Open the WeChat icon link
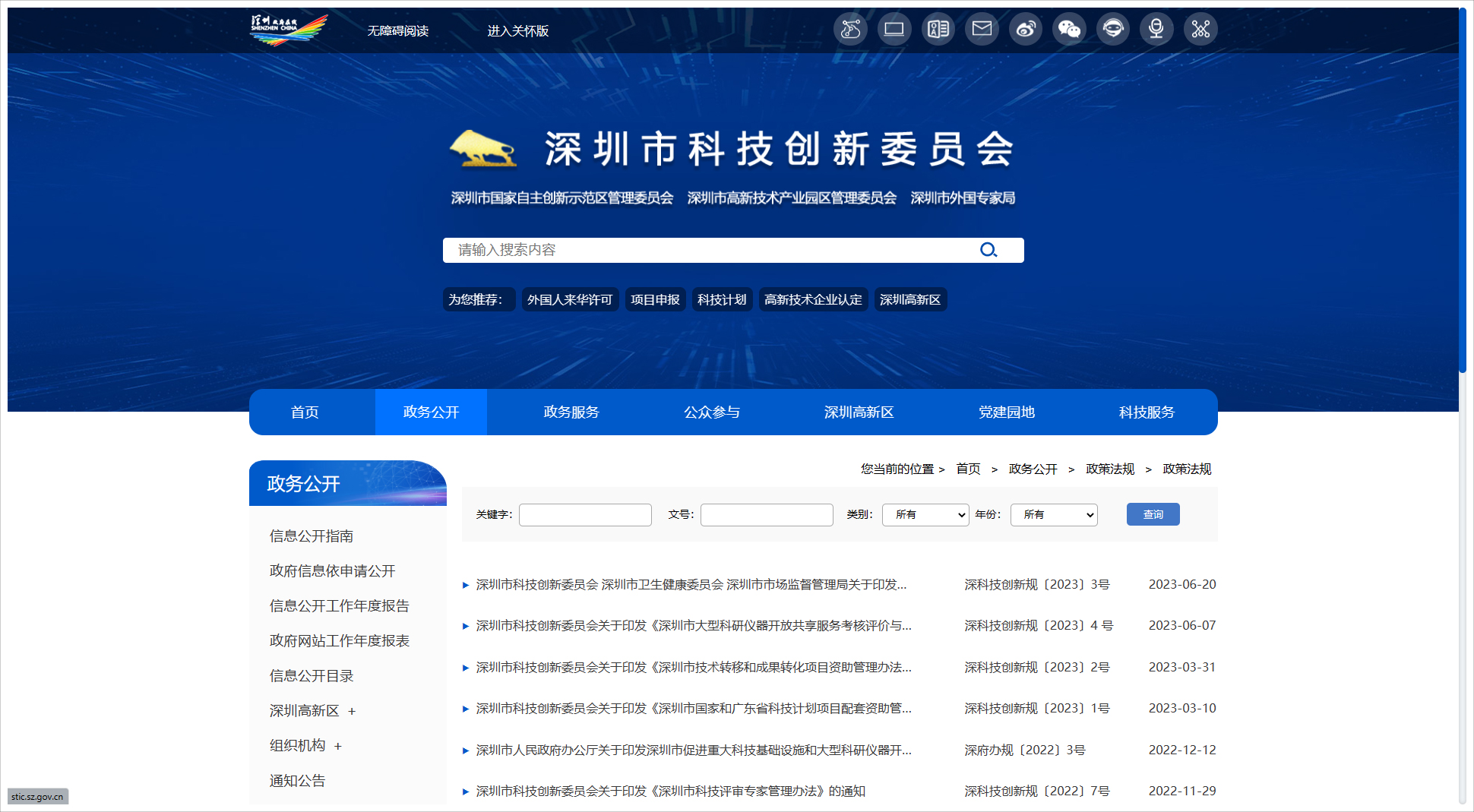Screen dimensions: 1474x812 tap(1069, 30)
